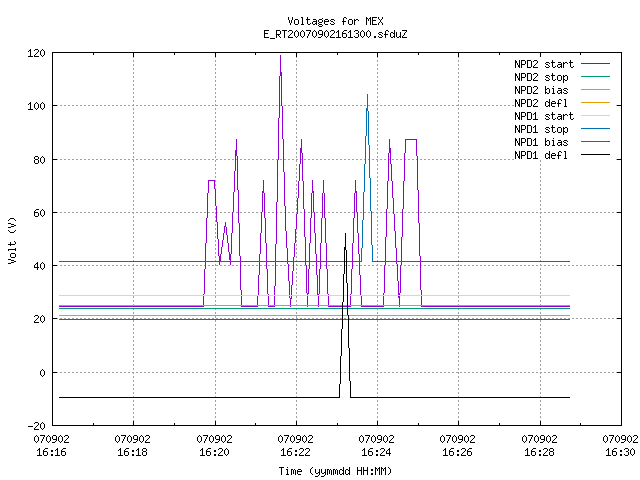Image resolution: width=640 pixels, height=480 pixels.
Task: Click the orange line sample beside NPD2 defl
Action: pos(595,102)
